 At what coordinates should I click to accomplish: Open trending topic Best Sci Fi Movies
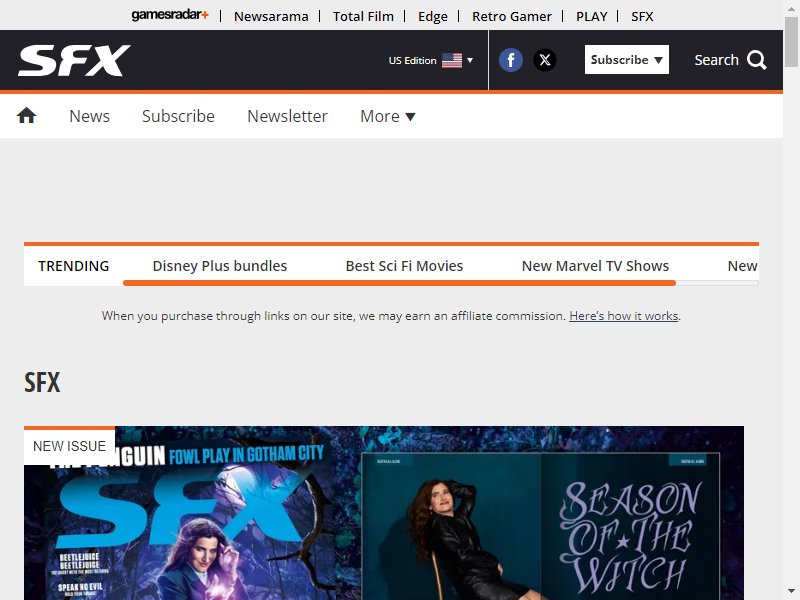click(404, 266)
